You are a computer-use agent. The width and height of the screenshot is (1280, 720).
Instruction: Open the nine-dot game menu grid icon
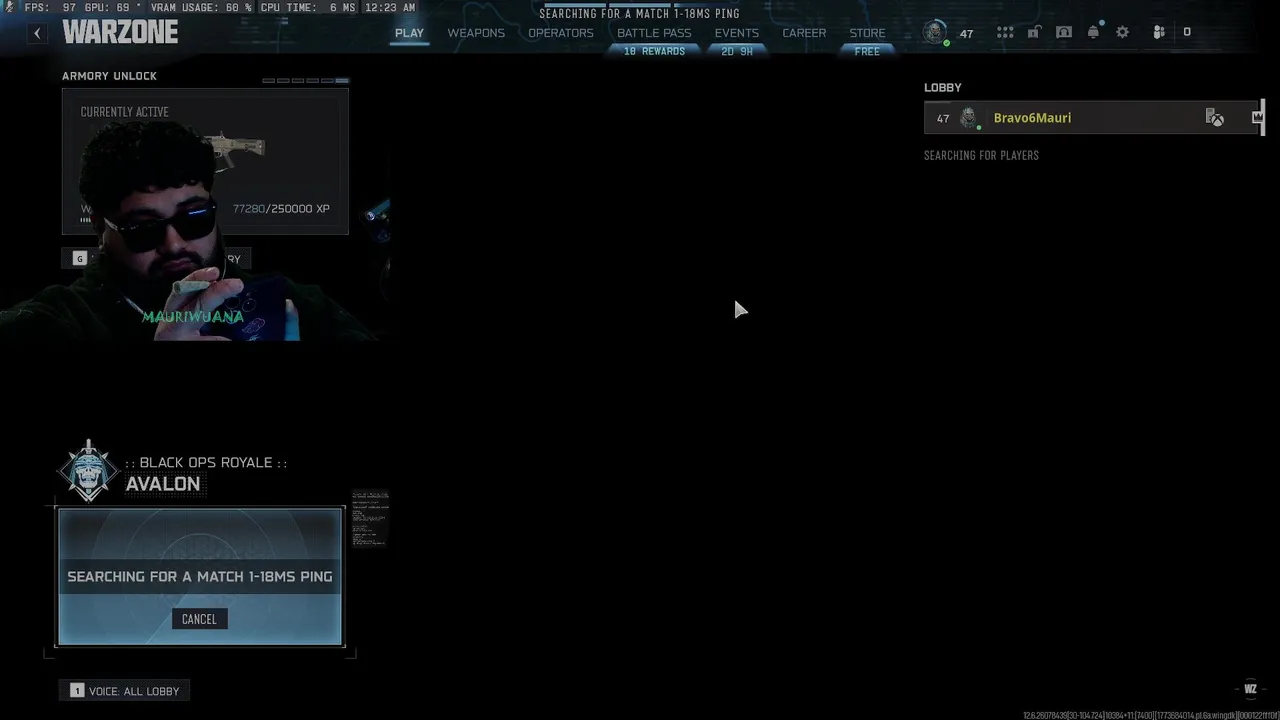pyautogui.click(x=1005, y=32)
